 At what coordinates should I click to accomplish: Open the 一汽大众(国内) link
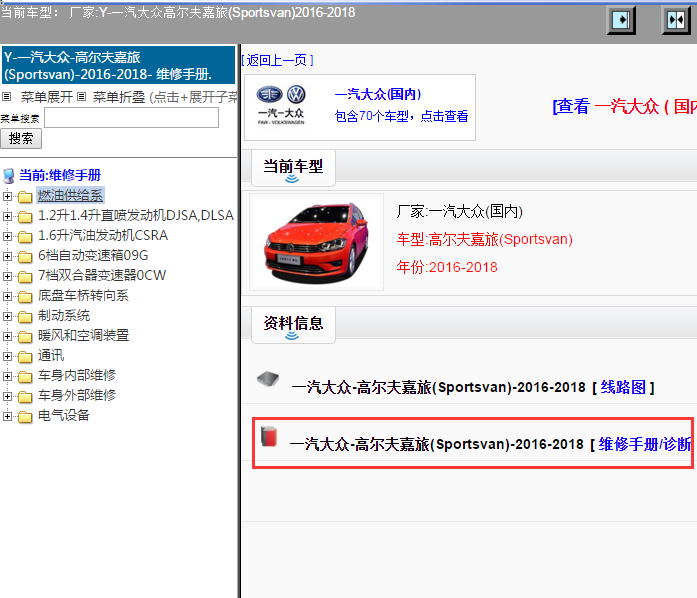click(378, 94)
